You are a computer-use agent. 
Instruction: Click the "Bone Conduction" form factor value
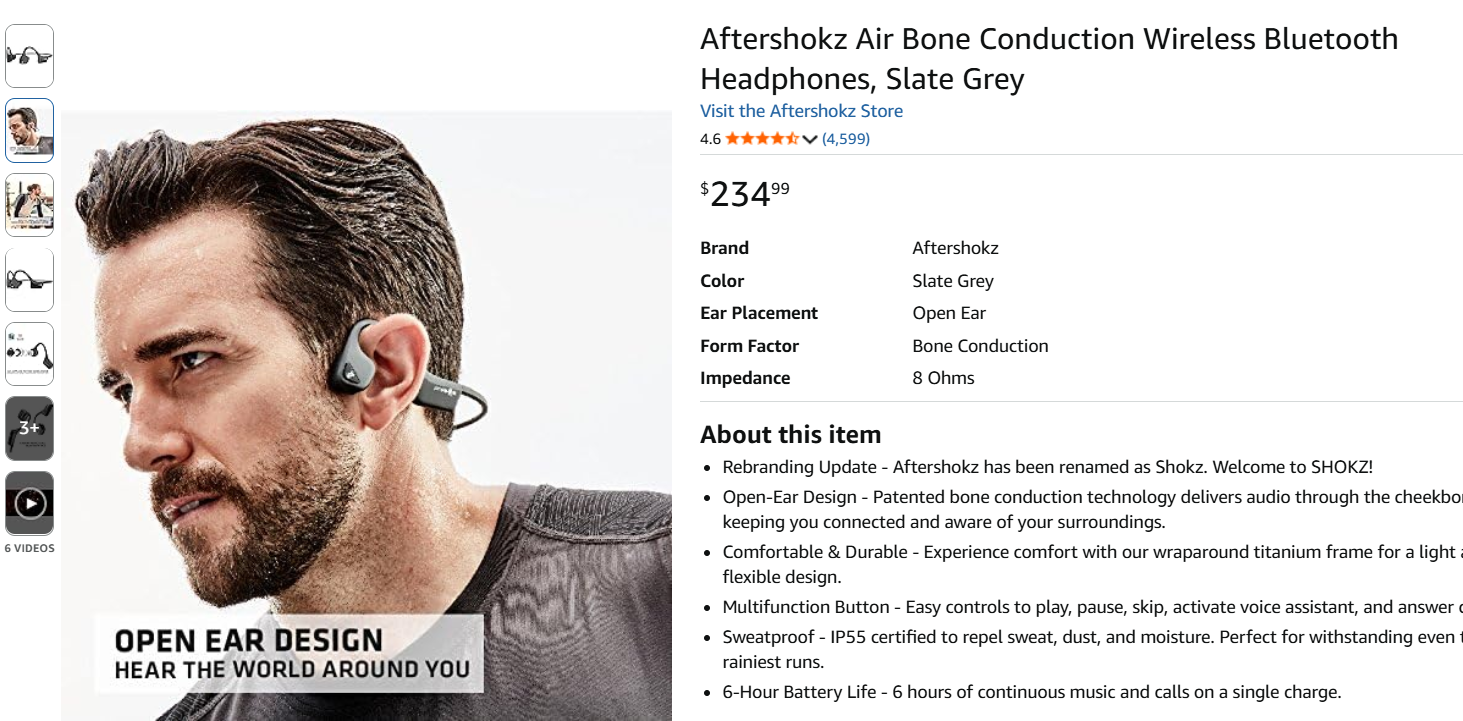coord(980,346)
